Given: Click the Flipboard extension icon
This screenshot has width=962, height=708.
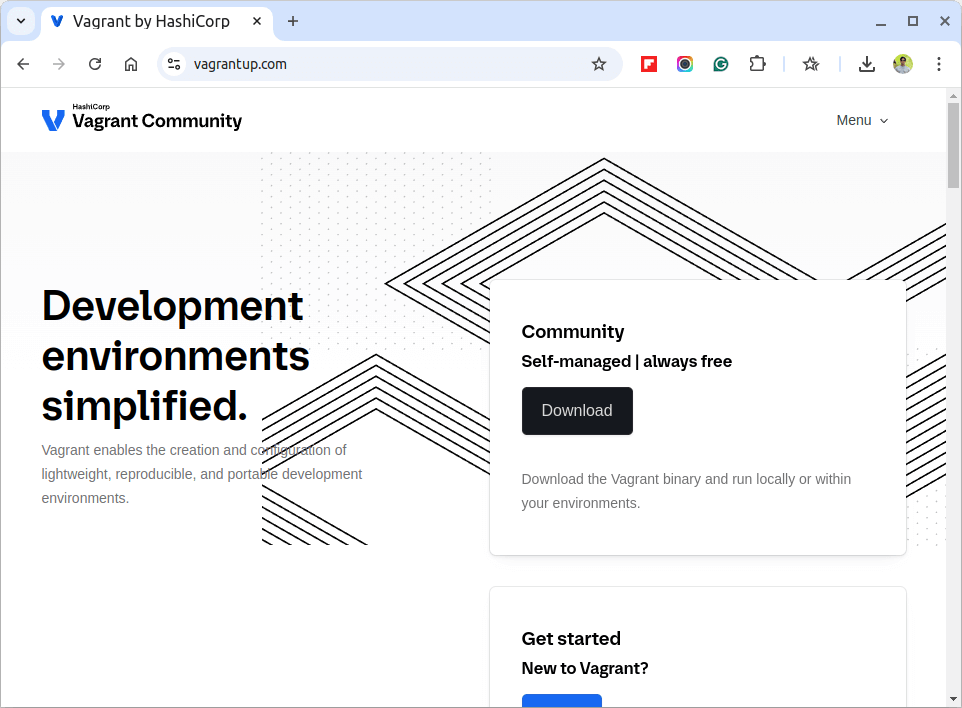Looking at the screenshot, I should tap(648, 64).
